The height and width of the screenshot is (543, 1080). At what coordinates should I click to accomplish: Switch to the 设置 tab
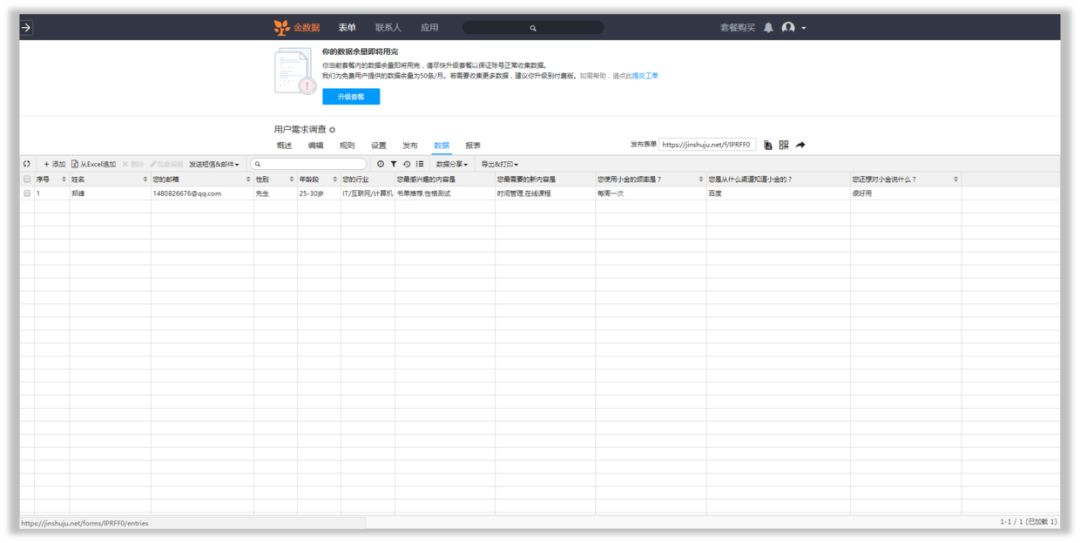(x=379, y=145)
